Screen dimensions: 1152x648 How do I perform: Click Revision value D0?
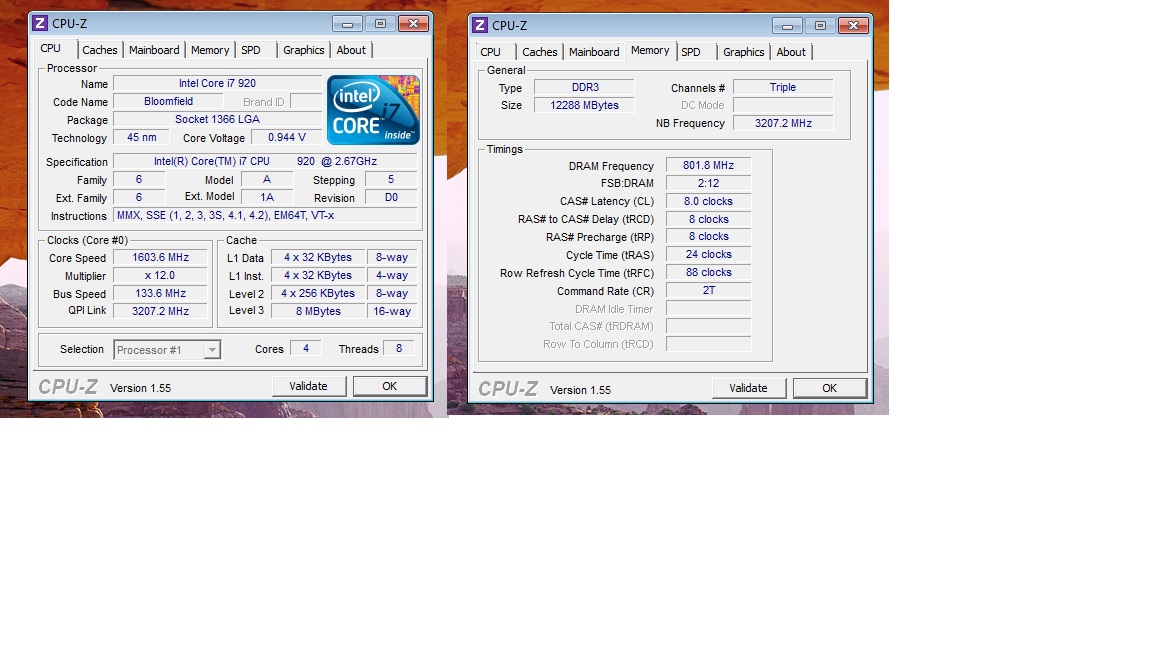click(391, 198)
